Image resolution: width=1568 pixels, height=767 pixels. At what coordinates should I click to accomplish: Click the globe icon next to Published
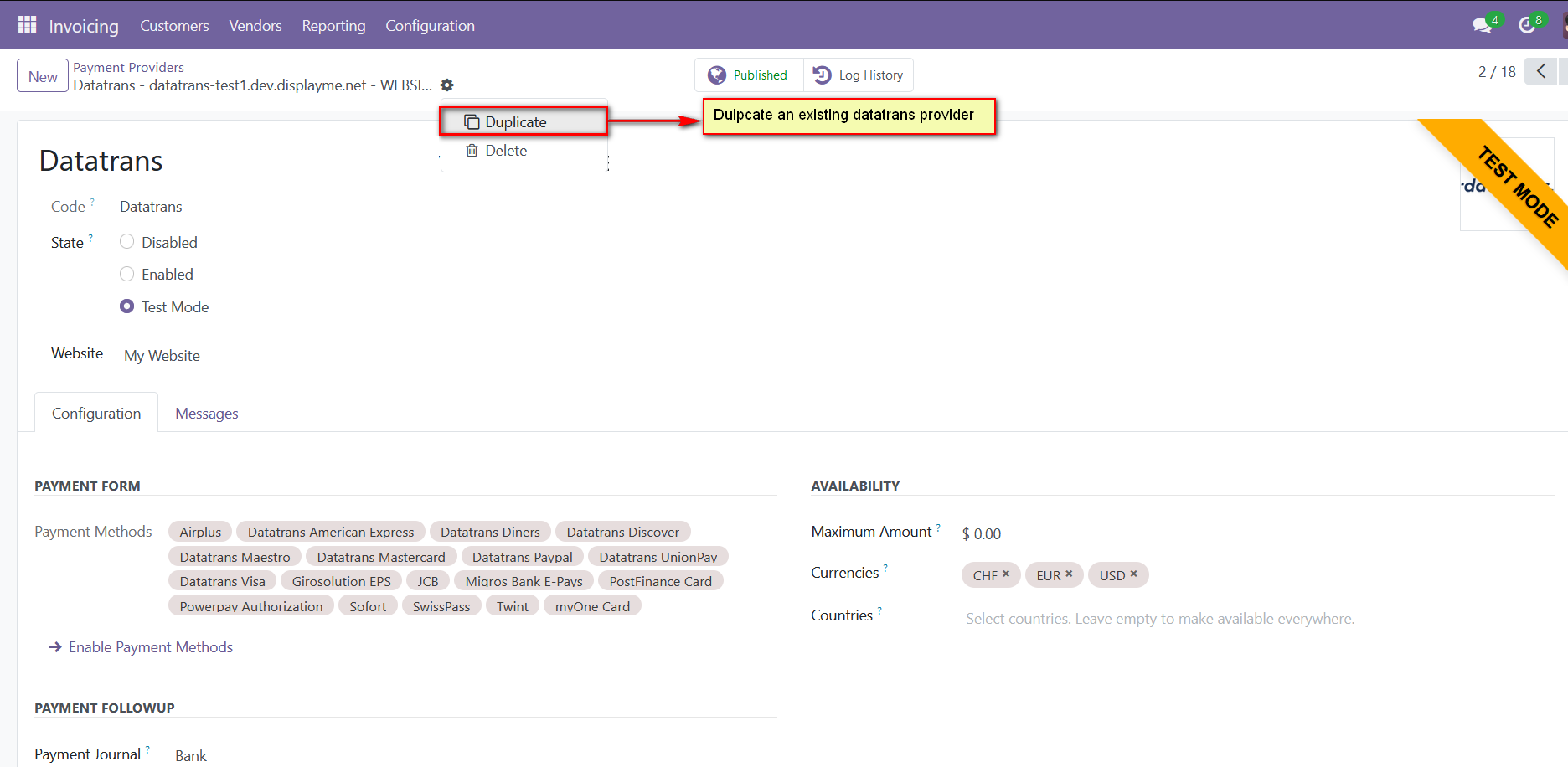coord(717,75)
